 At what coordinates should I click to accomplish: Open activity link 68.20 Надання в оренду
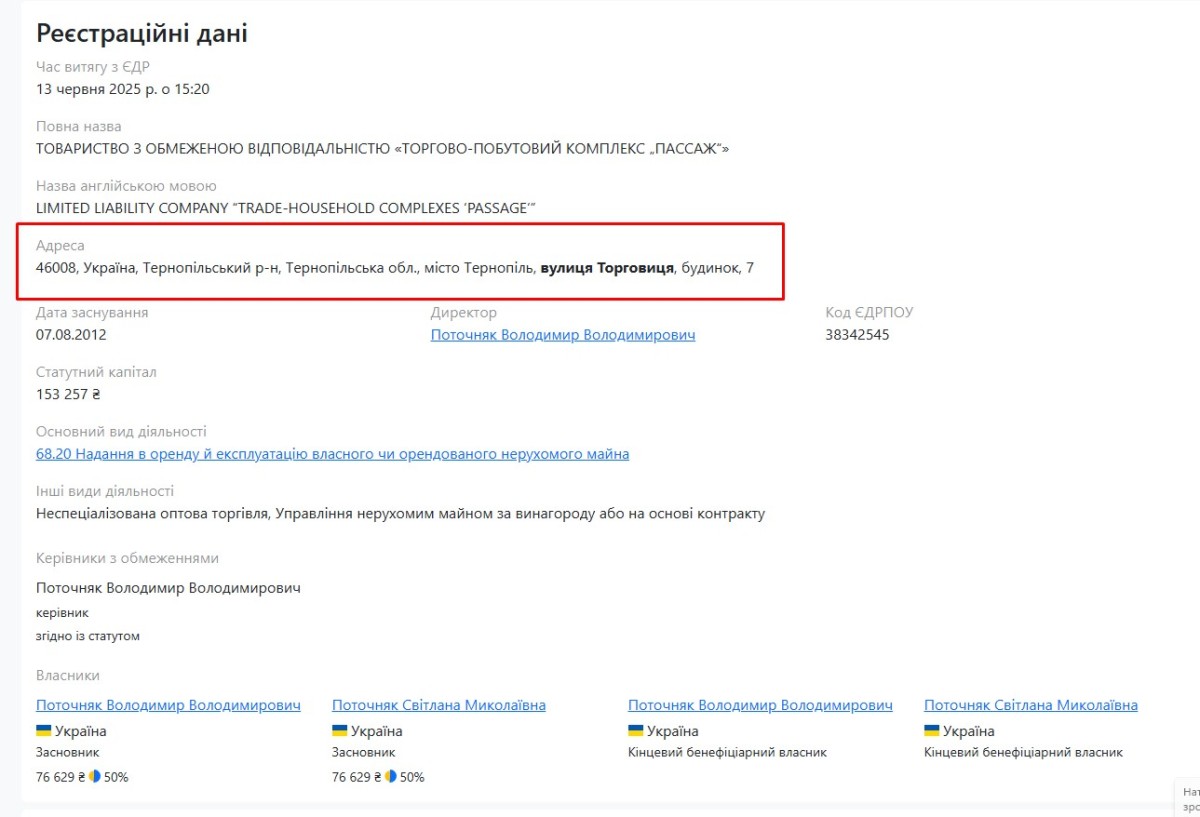(333, 454)
